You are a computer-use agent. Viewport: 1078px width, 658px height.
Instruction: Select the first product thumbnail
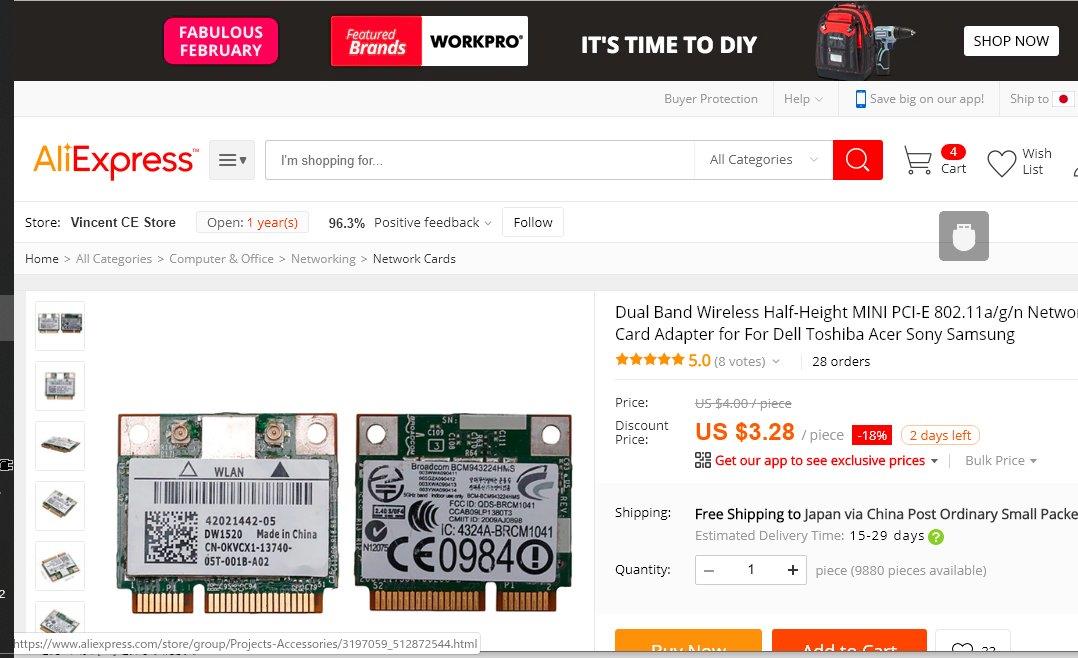[x=60, y=325]
